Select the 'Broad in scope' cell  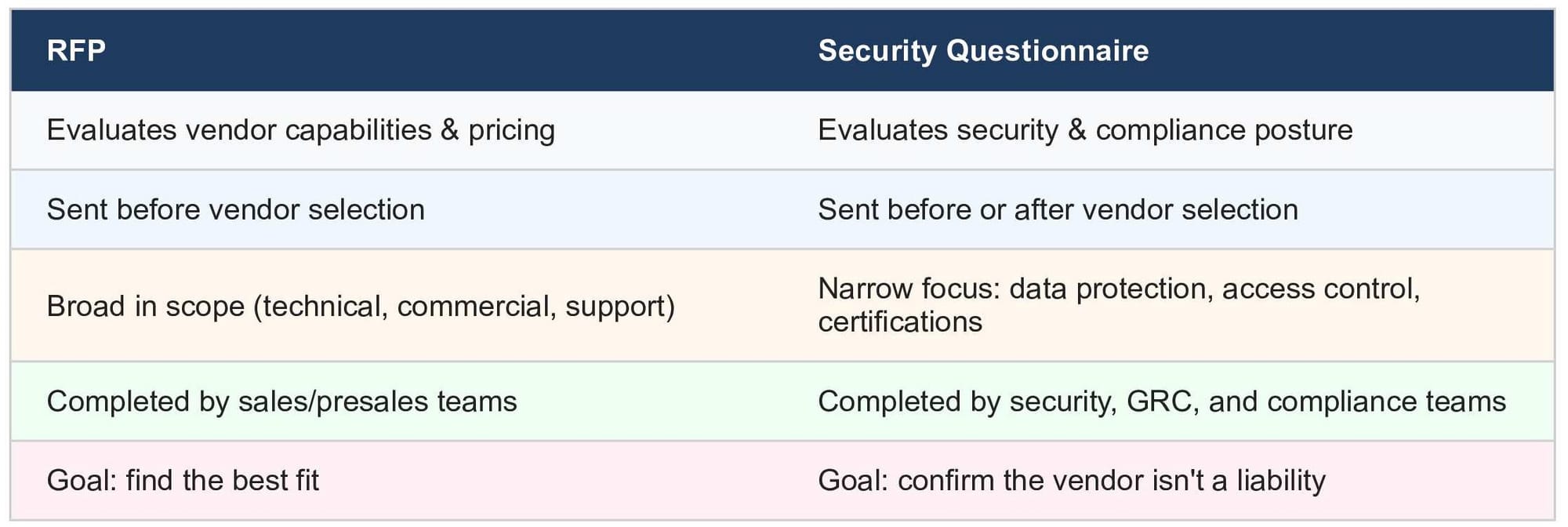pos(361,306)
